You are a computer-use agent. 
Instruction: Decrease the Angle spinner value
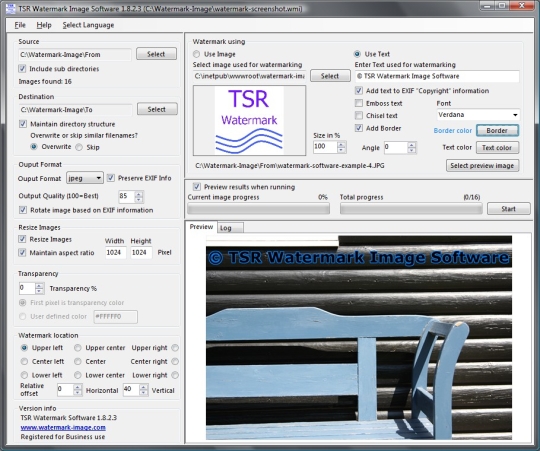[x=412, y=150]
